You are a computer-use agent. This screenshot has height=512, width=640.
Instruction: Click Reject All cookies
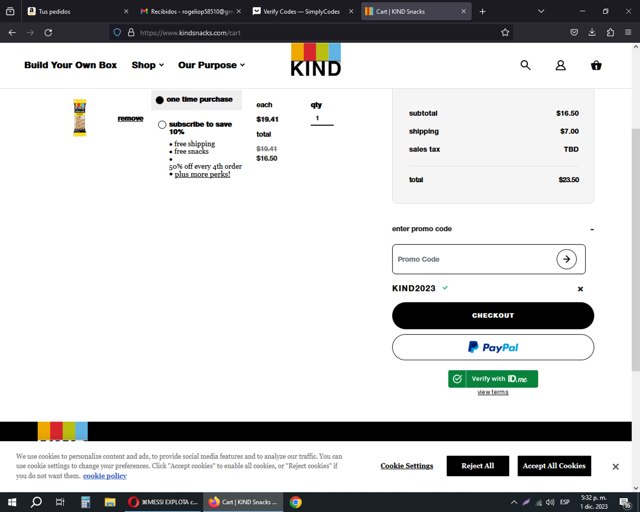[x=478, y=466]
